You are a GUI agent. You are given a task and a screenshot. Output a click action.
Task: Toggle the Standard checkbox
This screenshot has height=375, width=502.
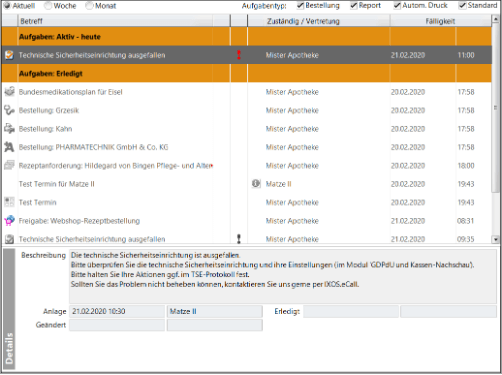(x=462, y=5)
